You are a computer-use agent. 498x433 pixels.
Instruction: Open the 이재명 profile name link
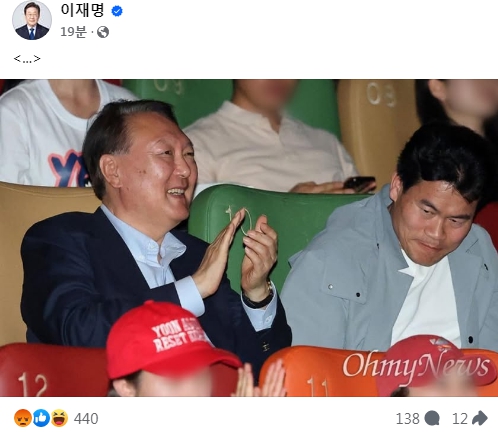pos(82,10)
